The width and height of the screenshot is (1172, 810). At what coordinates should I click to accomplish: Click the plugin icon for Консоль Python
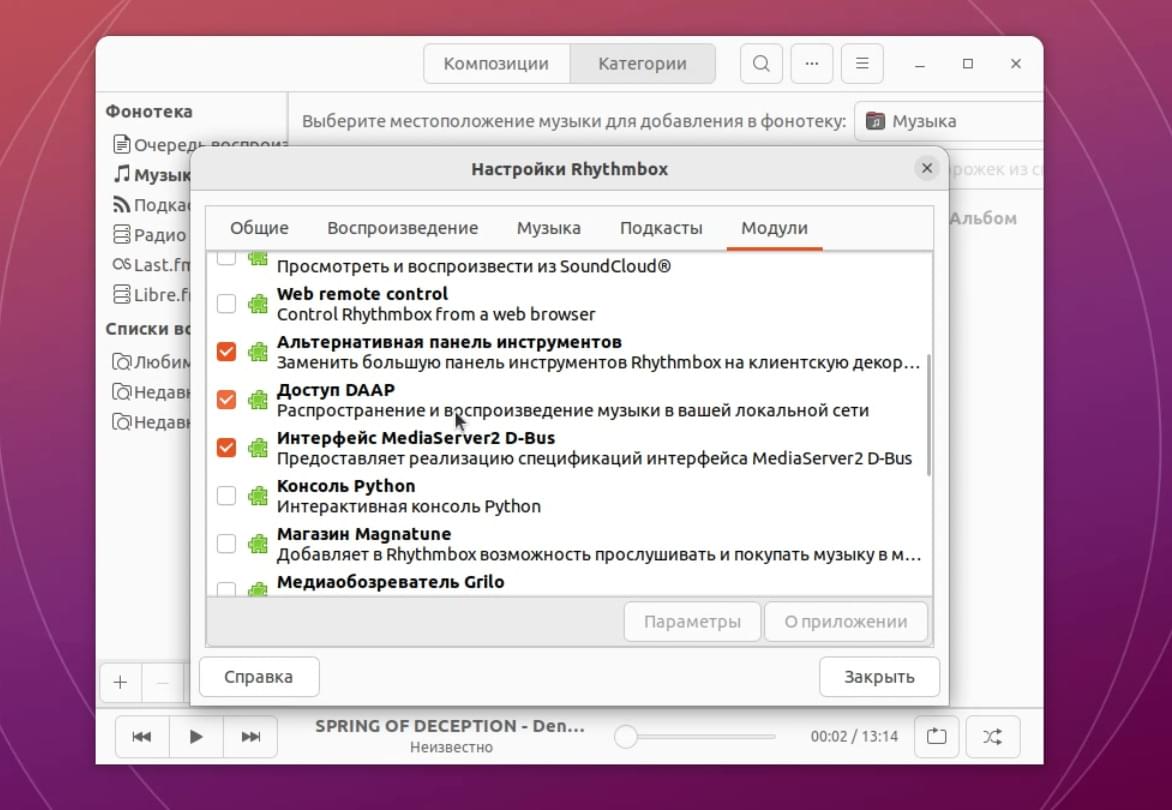coord(258,495)
